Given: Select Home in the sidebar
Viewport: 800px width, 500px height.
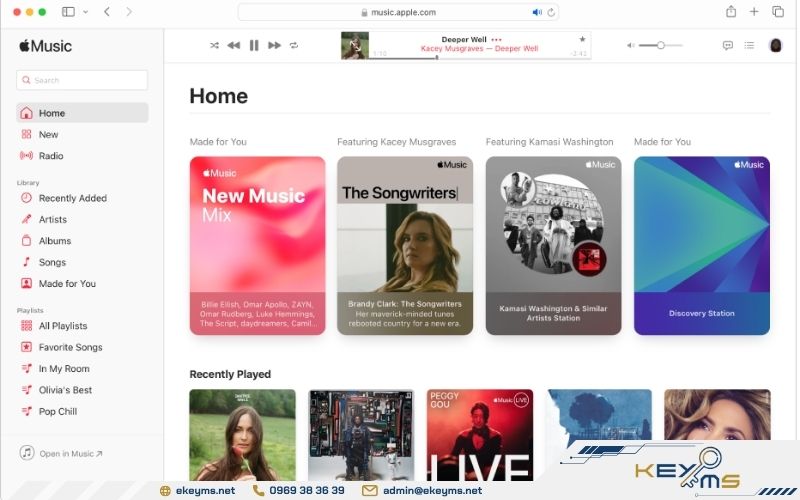Looking at the screenshot, I should 82,113.
